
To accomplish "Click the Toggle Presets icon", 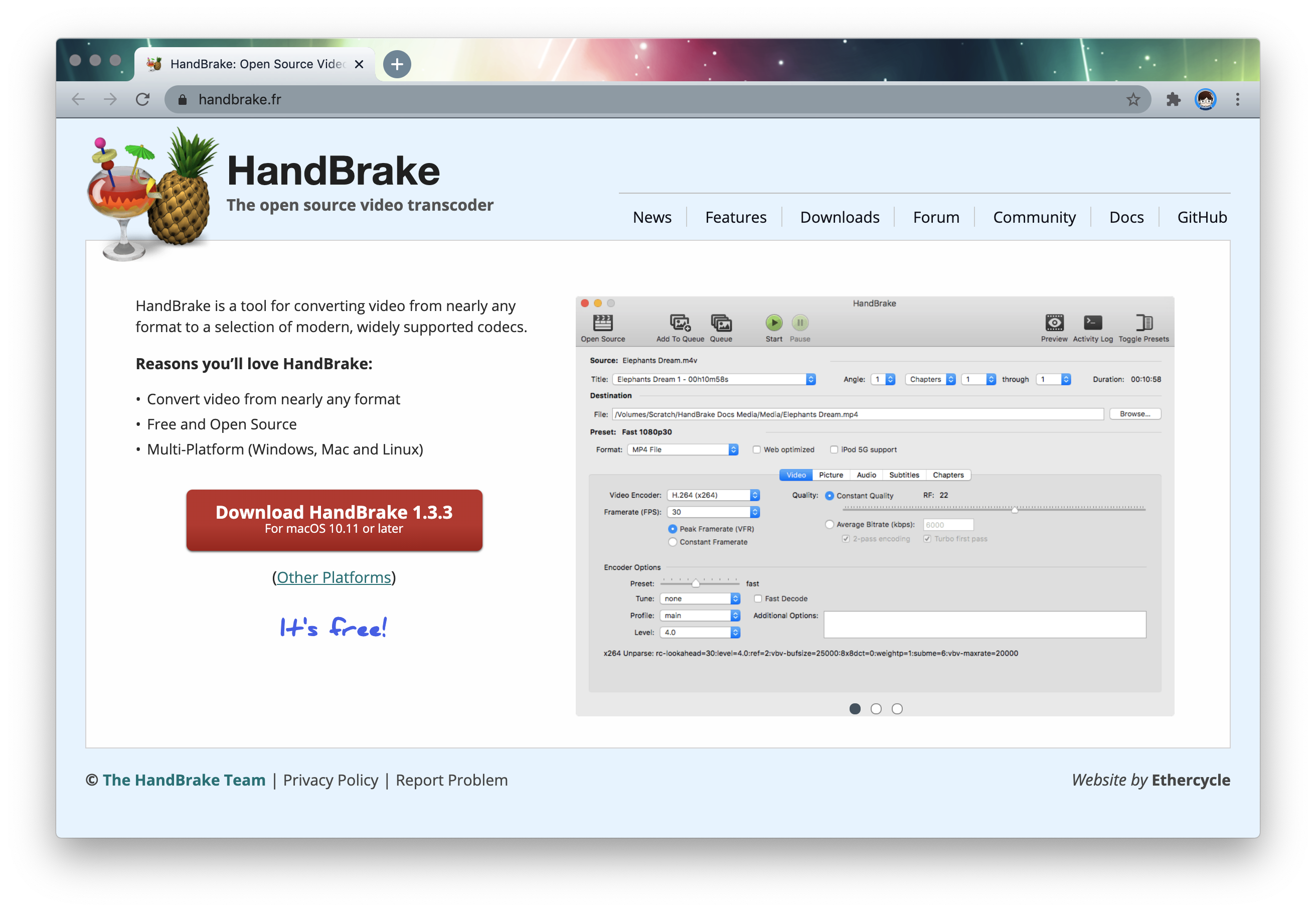I will (1143, 323).
